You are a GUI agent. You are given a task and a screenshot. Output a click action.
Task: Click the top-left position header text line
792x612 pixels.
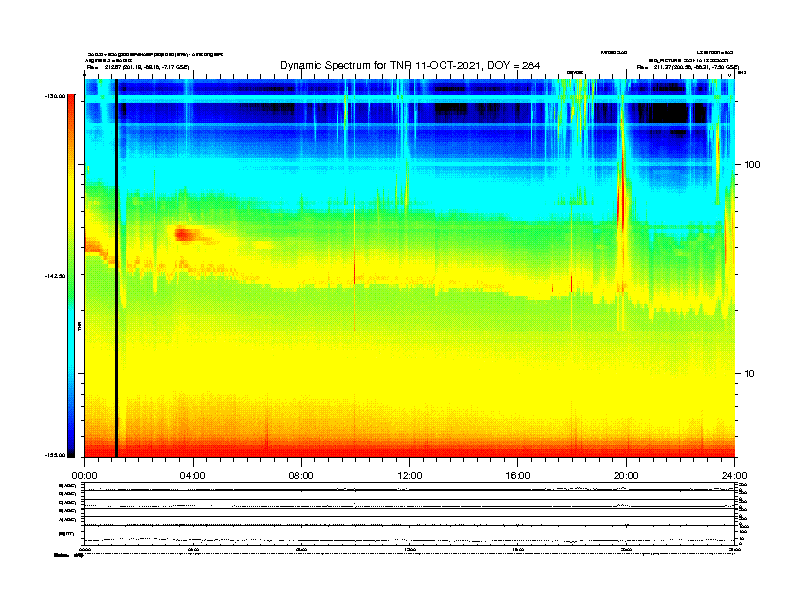click(x=137, y=67)
